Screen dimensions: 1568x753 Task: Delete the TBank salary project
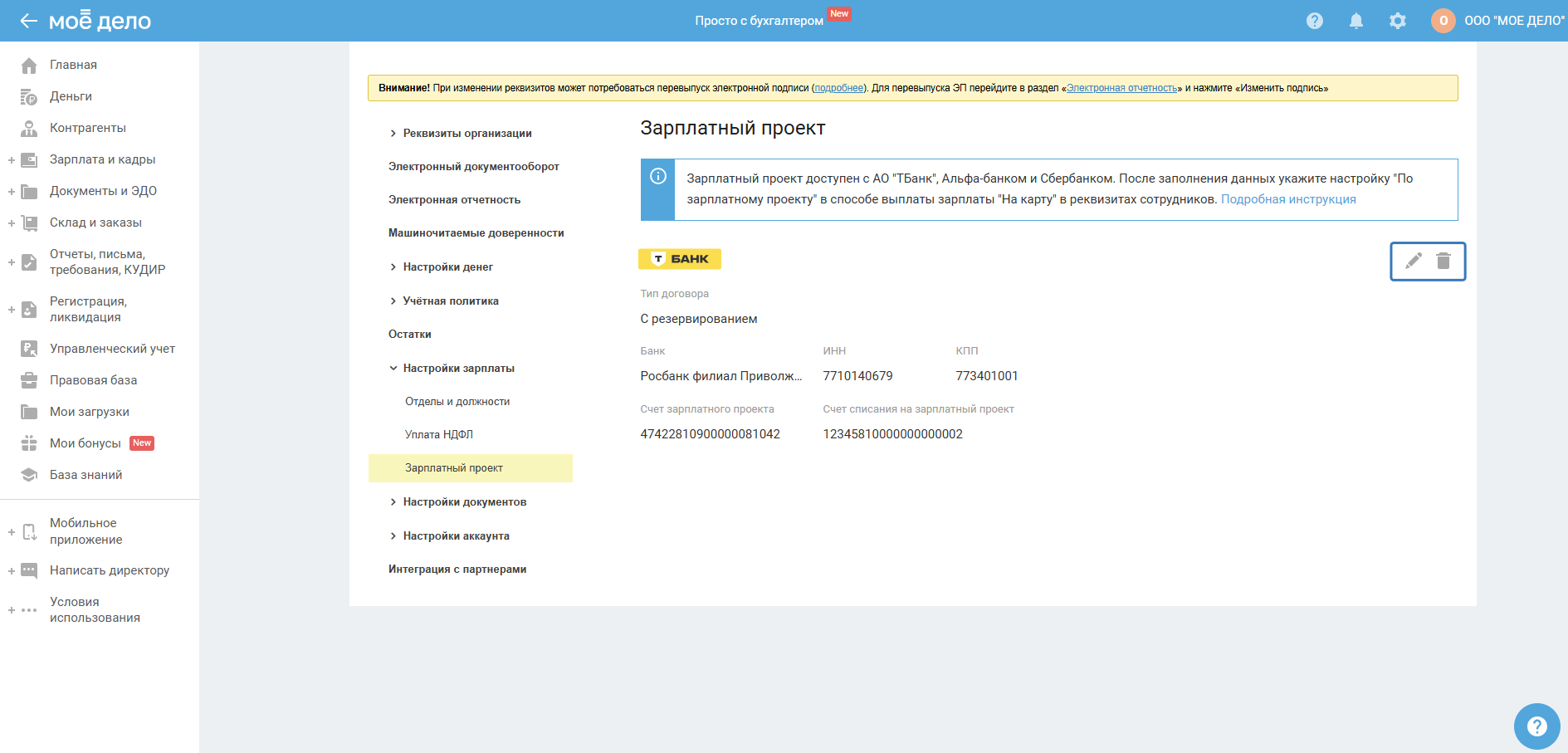click(x=1443, y=261)
